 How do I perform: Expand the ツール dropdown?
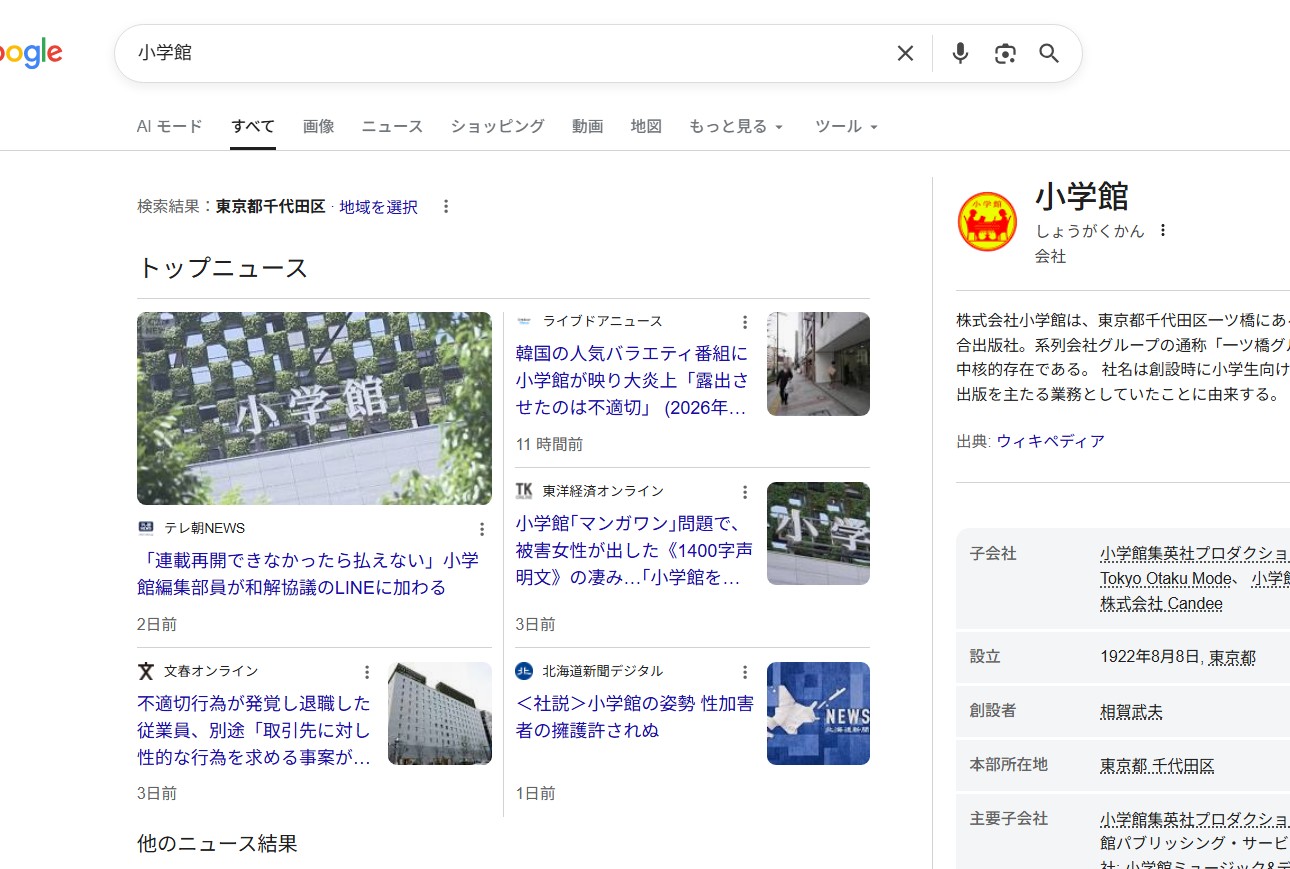click(x=846, y=126)
